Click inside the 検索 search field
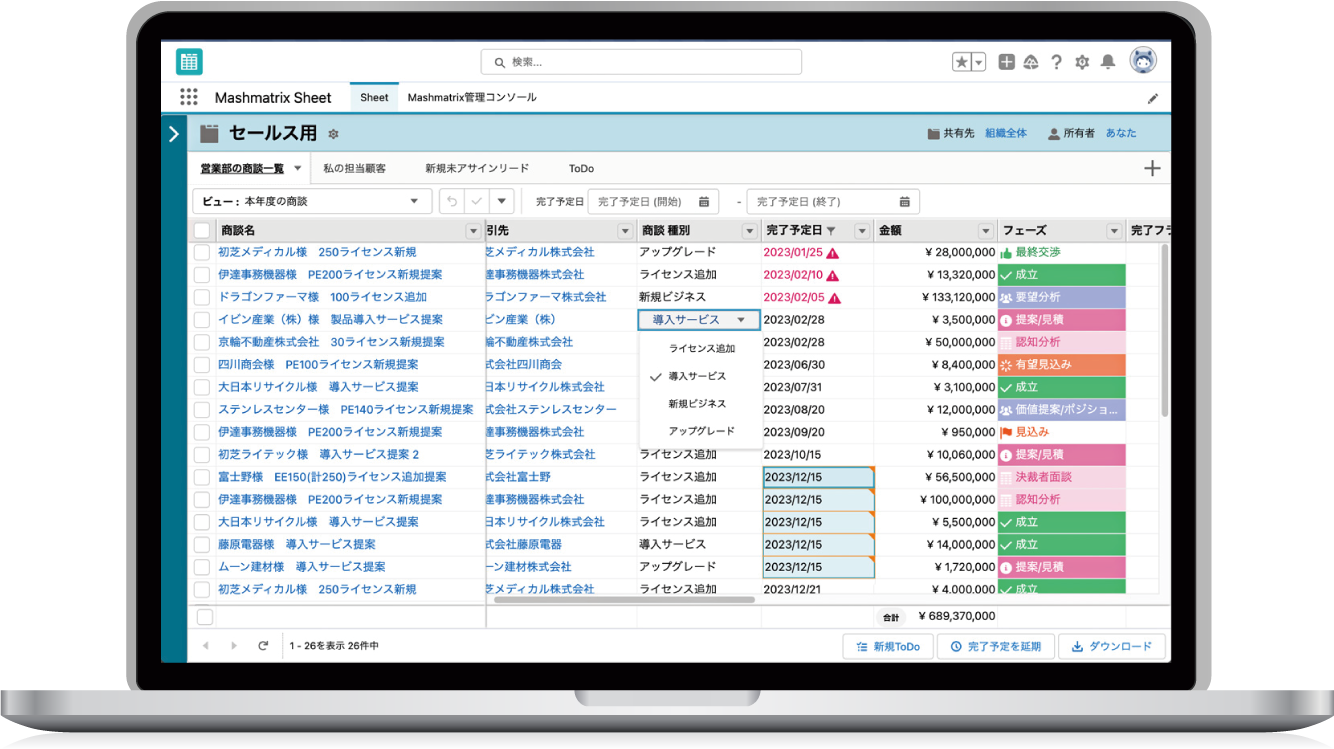Image resolution: width=1334 pixels, height=749 pixels. tap(640, 61)
